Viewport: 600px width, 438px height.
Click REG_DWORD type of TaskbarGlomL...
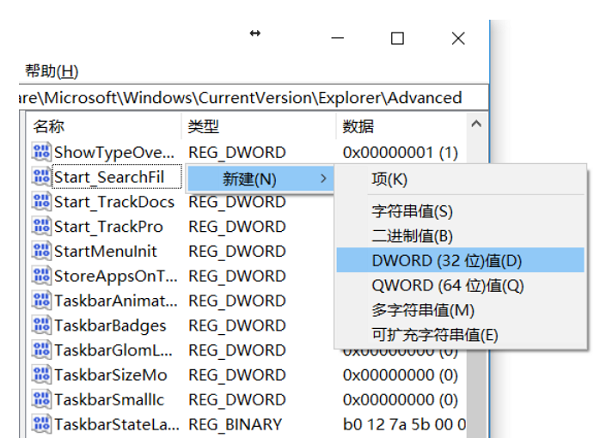(237, 350)
